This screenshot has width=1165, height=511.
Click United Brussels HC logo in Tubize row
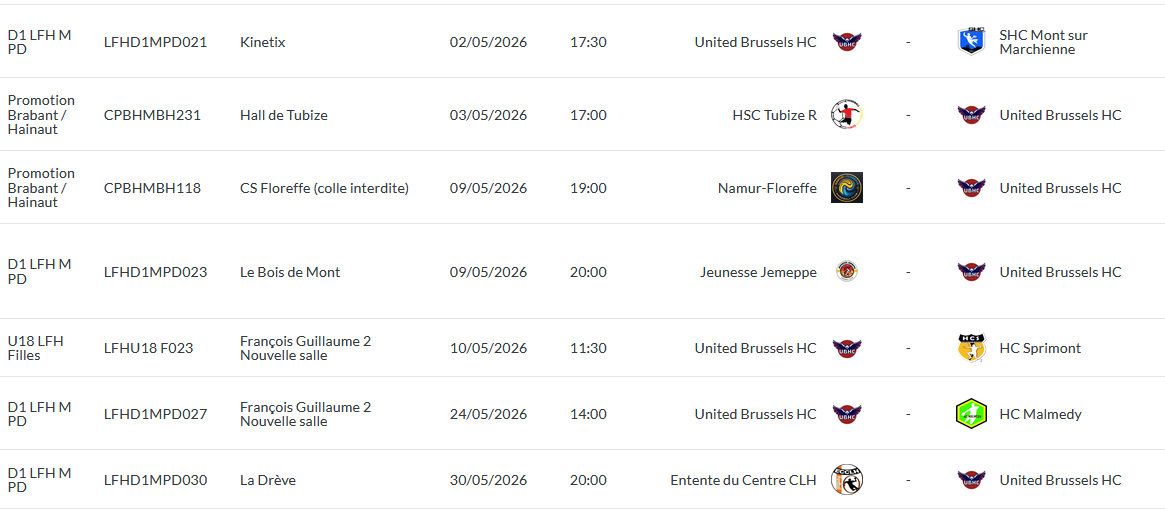click(971, 115)
